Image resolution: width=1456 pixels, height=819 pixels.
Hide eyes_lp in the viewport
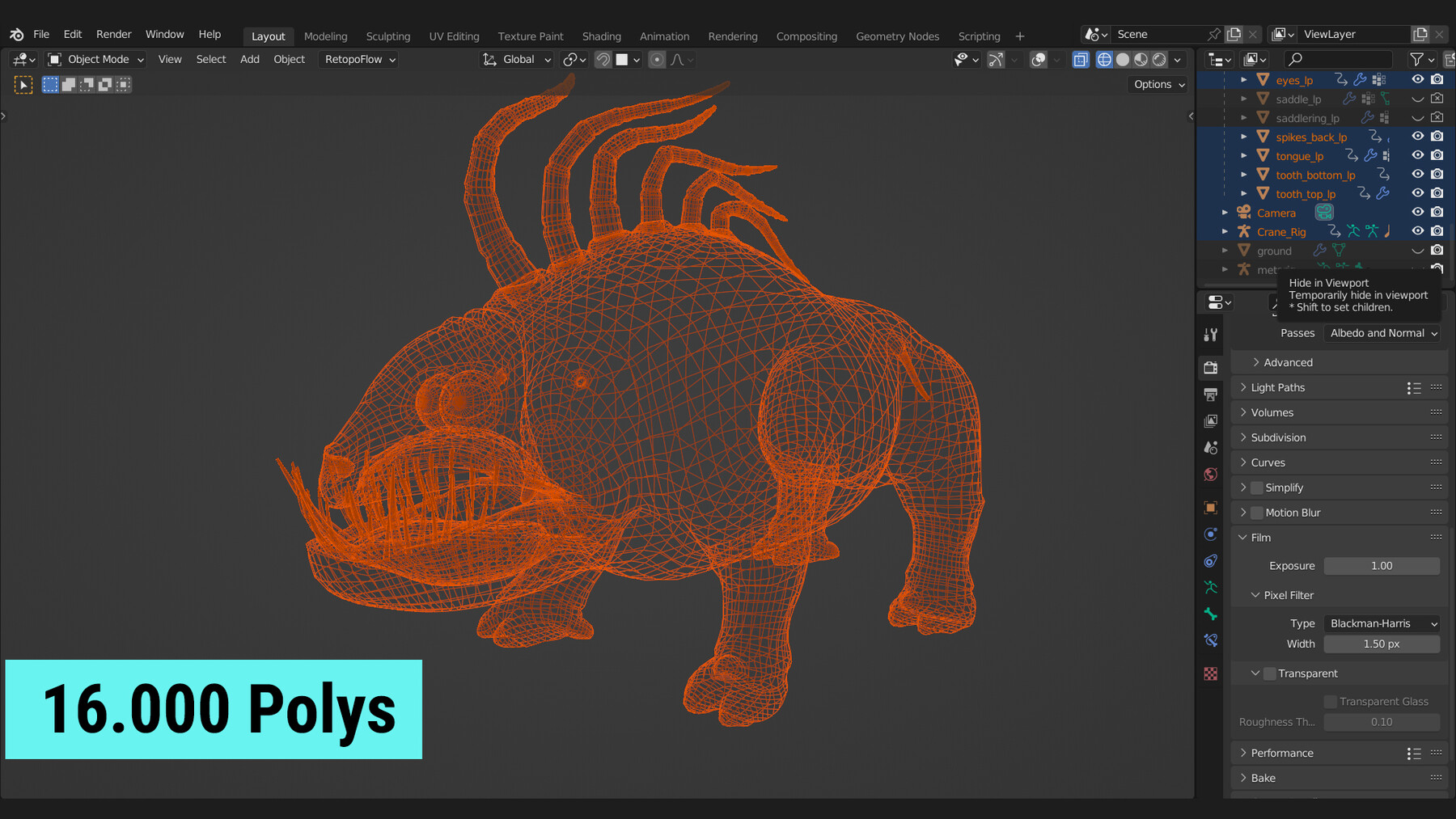(x=1417, y=79)
